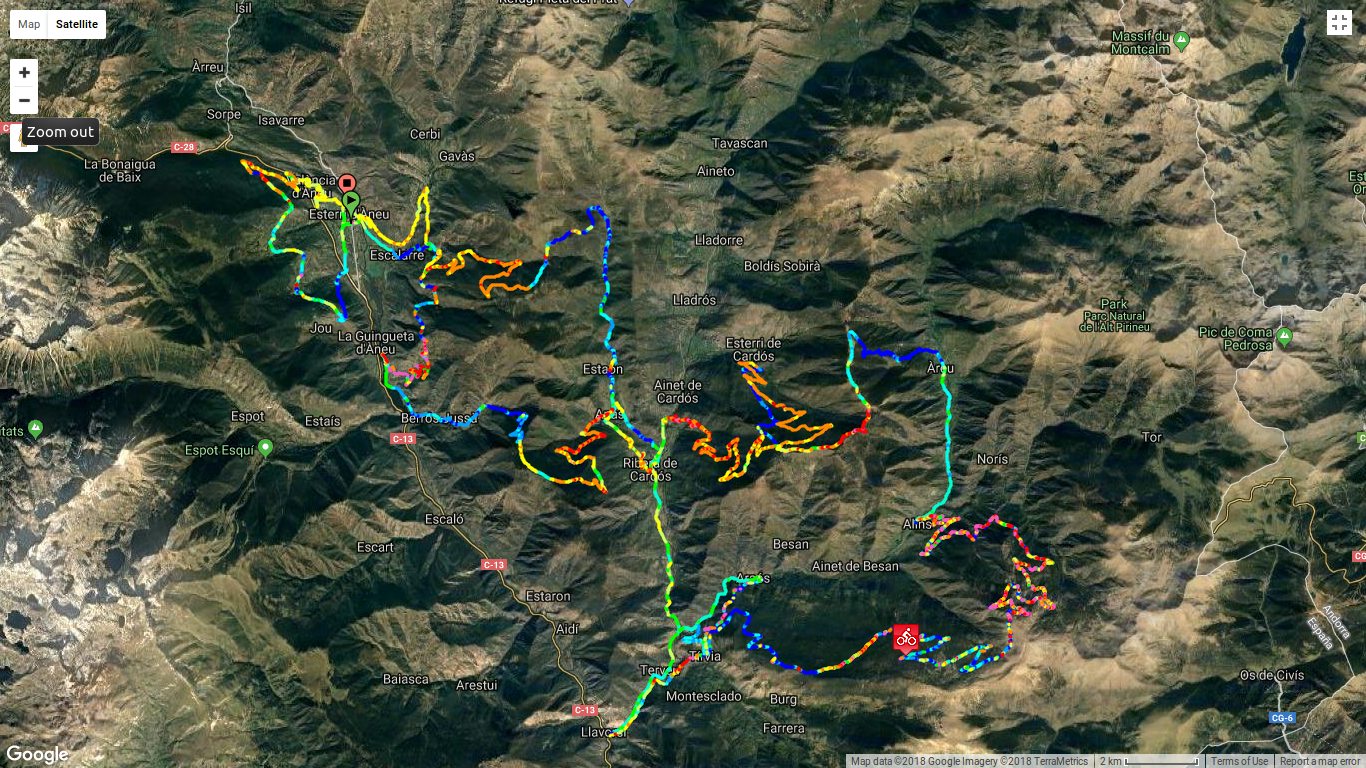This screenshot has width=1366, height=768.
Task: Click the Google logo
Action: 37,755
